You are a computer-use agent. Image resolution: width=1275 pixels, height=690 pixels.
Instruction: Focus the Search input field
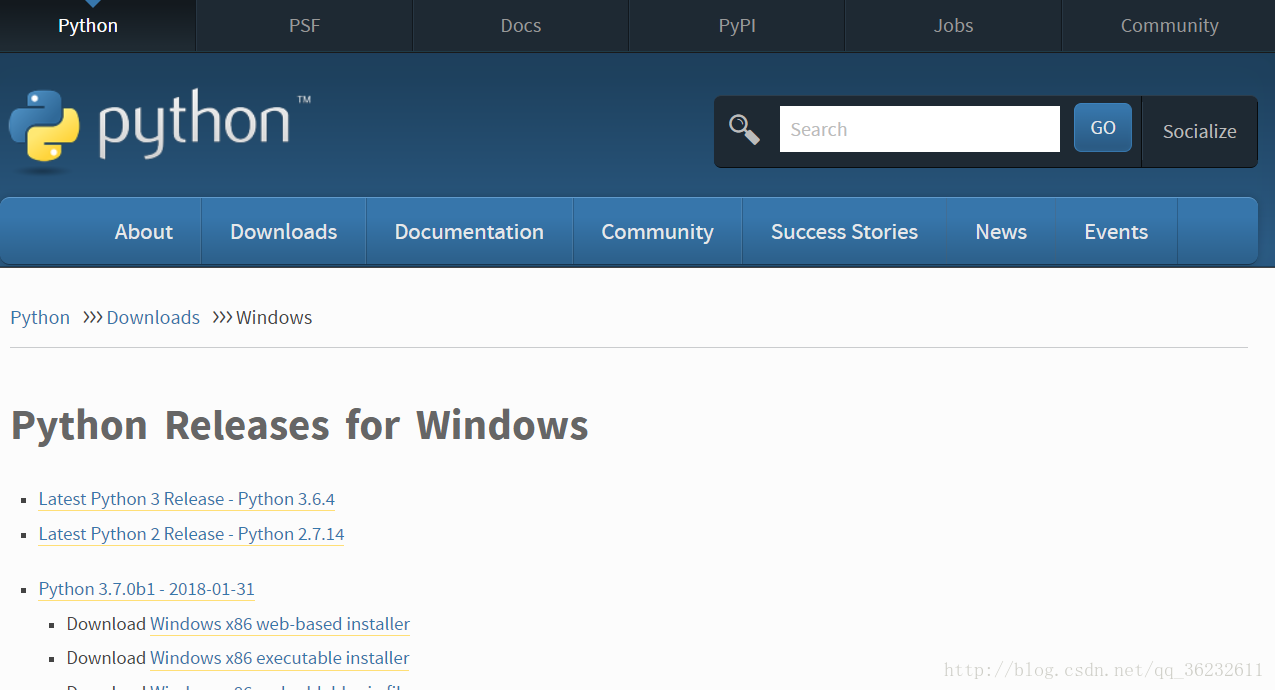(x=919, y=129)
